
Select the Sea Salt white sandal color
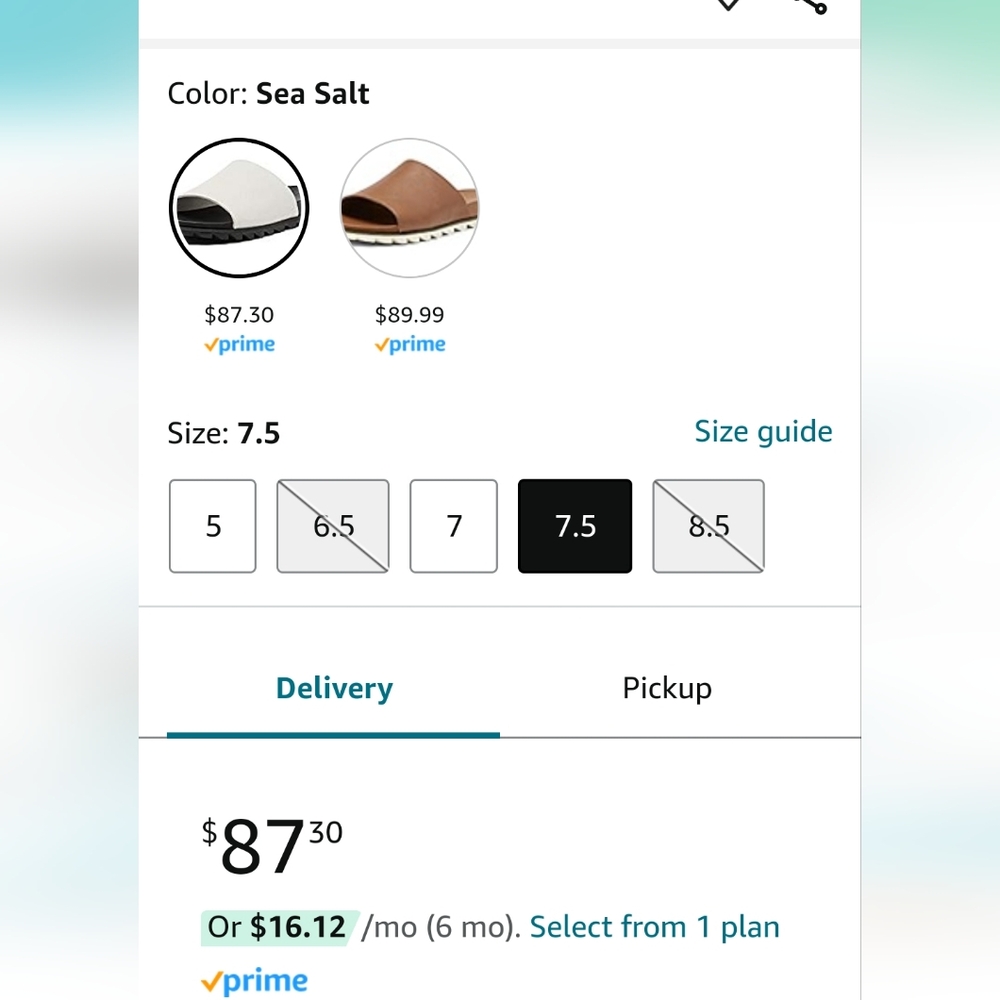(x=239, y=208)
